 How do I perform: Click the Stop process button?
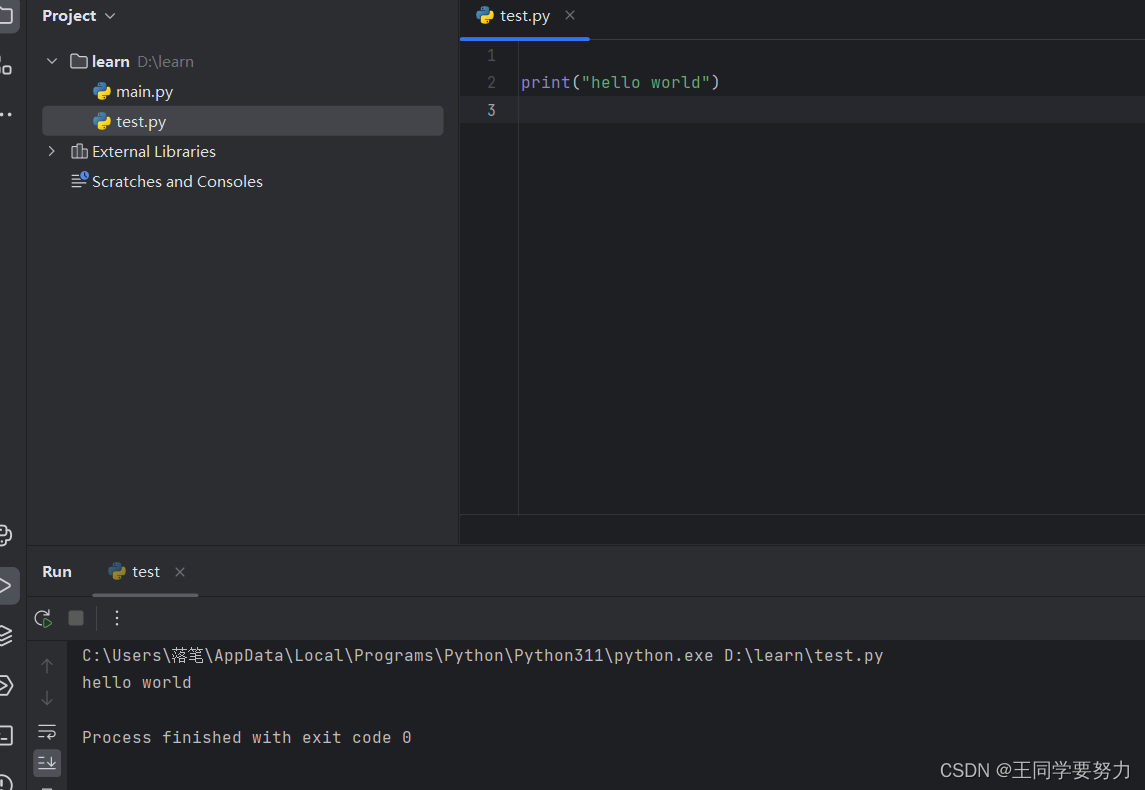76,618
